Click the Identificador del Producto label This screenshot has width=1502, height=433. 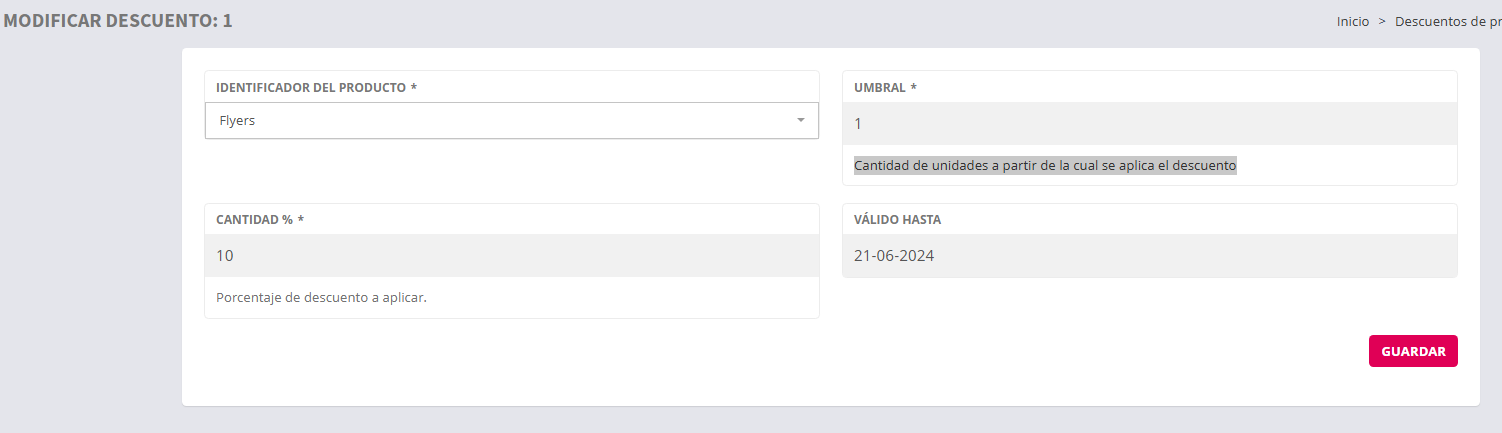pos(311,88)
